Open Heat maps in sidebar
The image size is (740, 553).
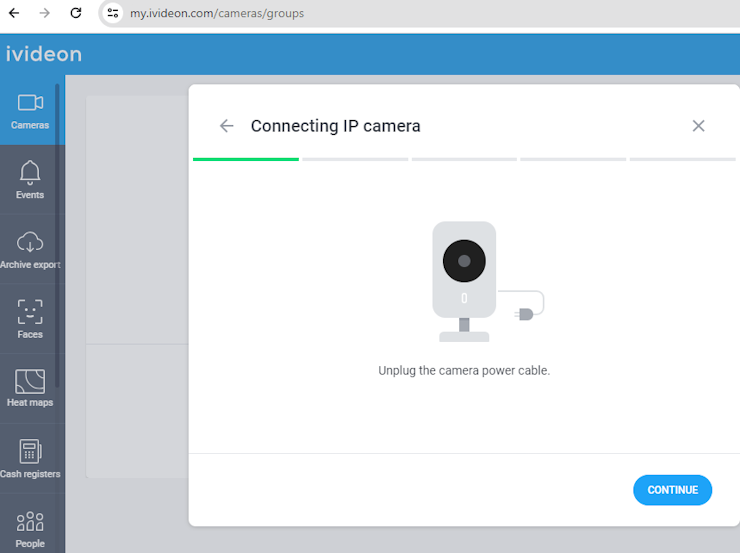30,388
